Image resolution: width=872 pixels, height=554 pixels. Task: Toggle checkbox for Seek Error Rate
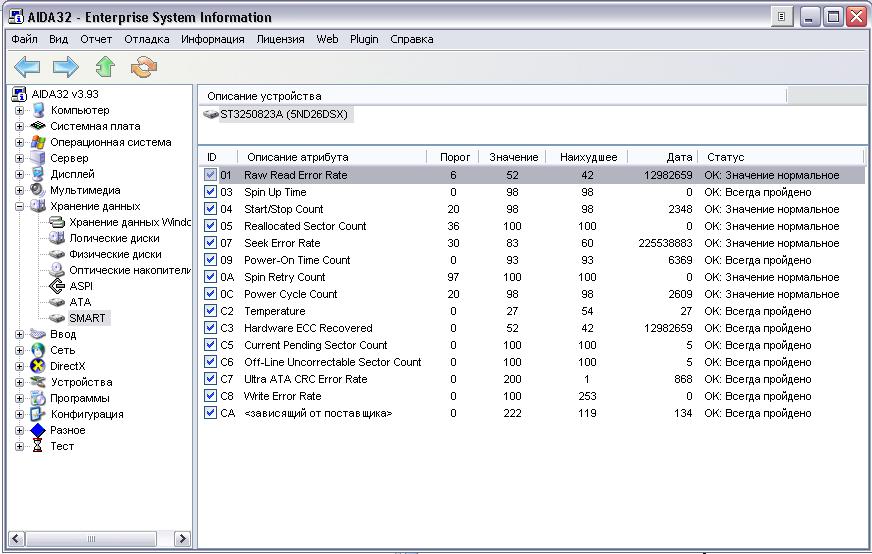[210, 243]
